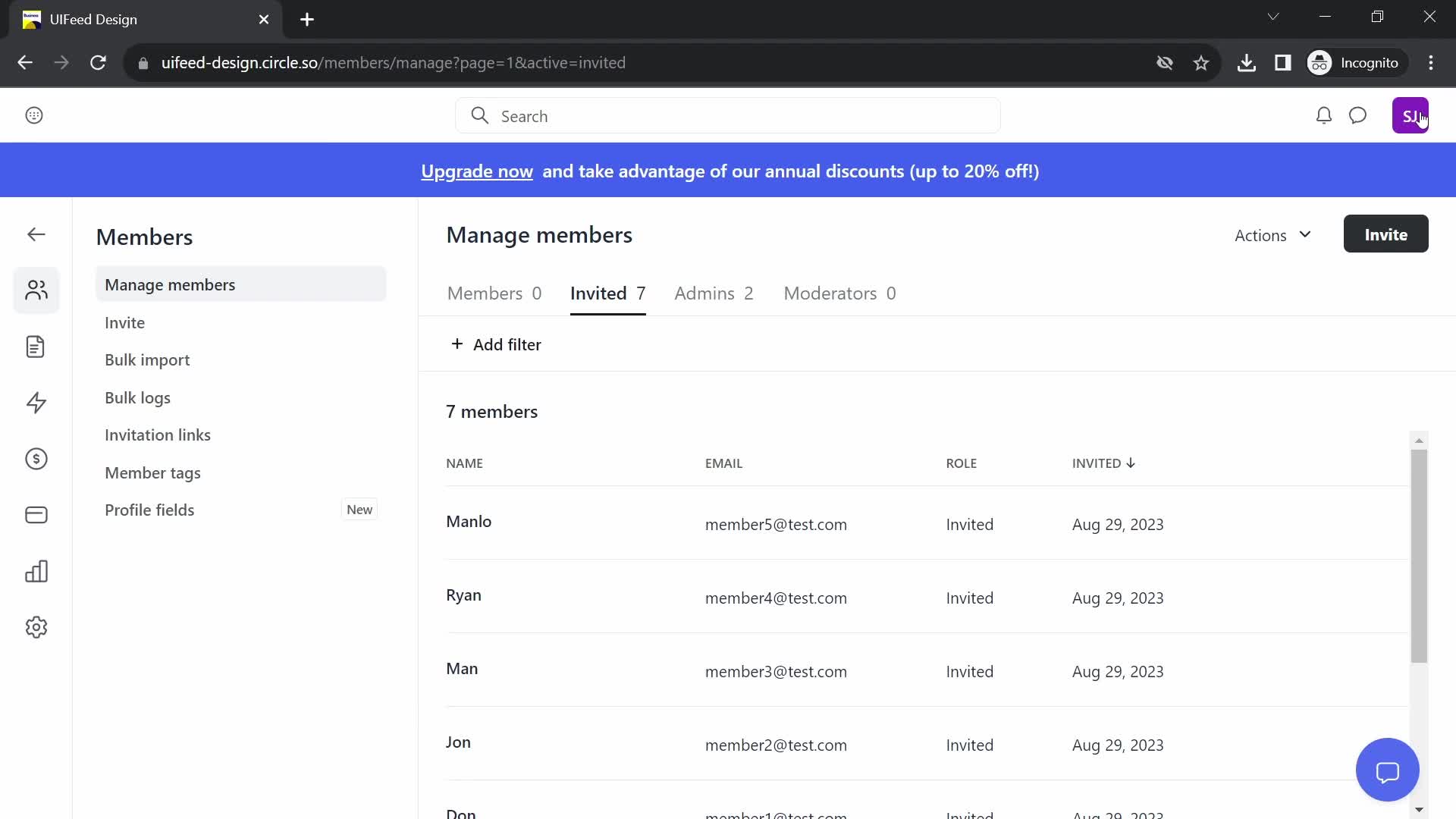1456x819 pixels.
Task: Click the search input field
Action: click(729, 115)
